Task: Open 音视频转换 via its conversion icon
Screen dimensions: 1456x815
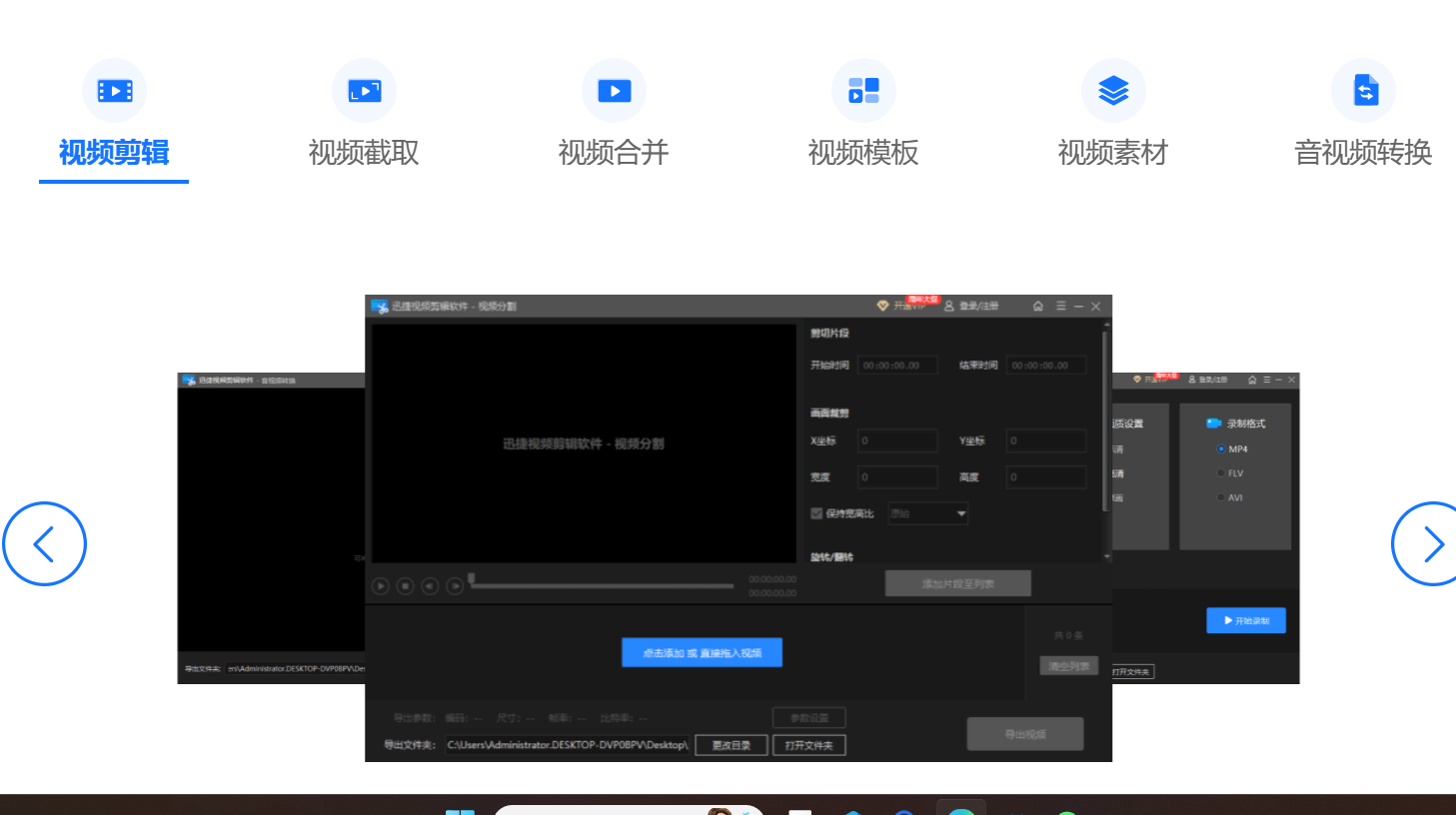Action: [x=1363, y=90]
